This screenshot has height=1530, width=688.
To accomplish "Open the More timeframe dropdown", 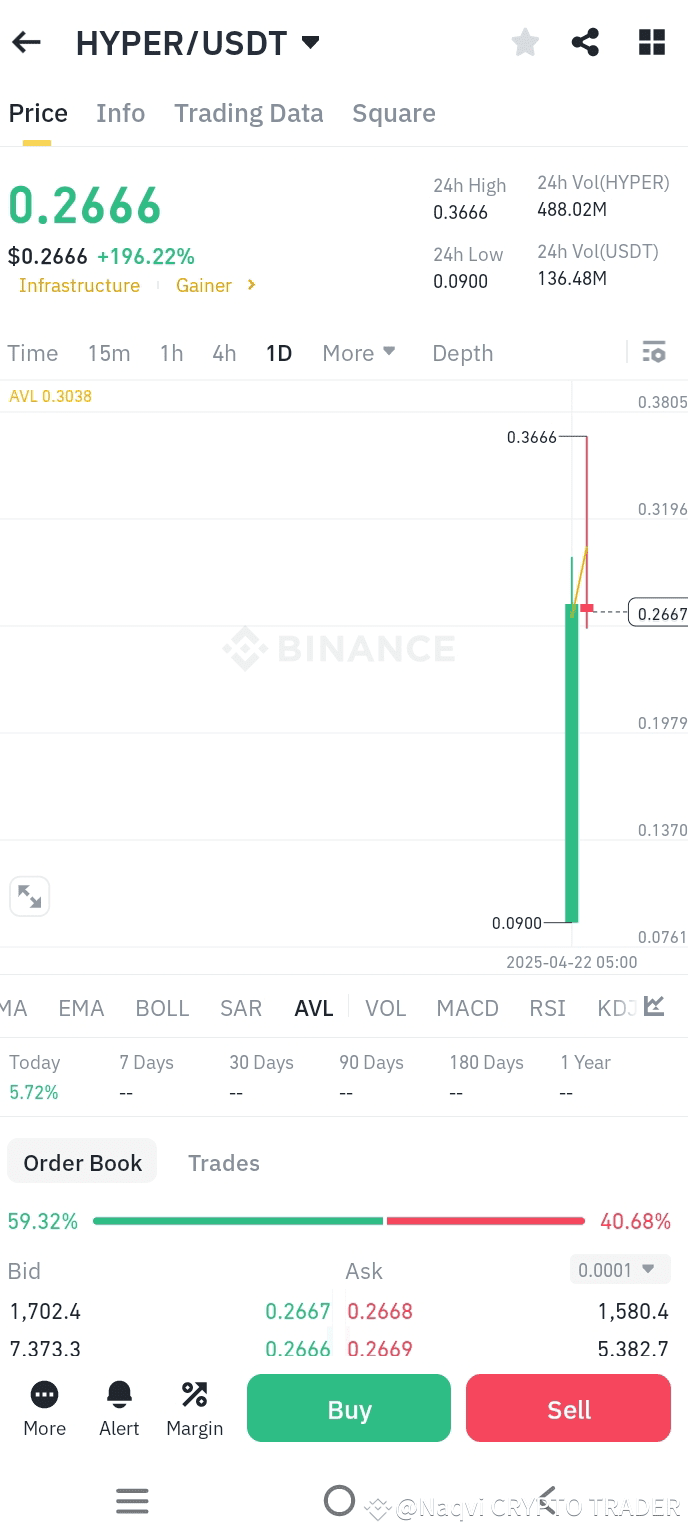I will click(x=358, y=352).
